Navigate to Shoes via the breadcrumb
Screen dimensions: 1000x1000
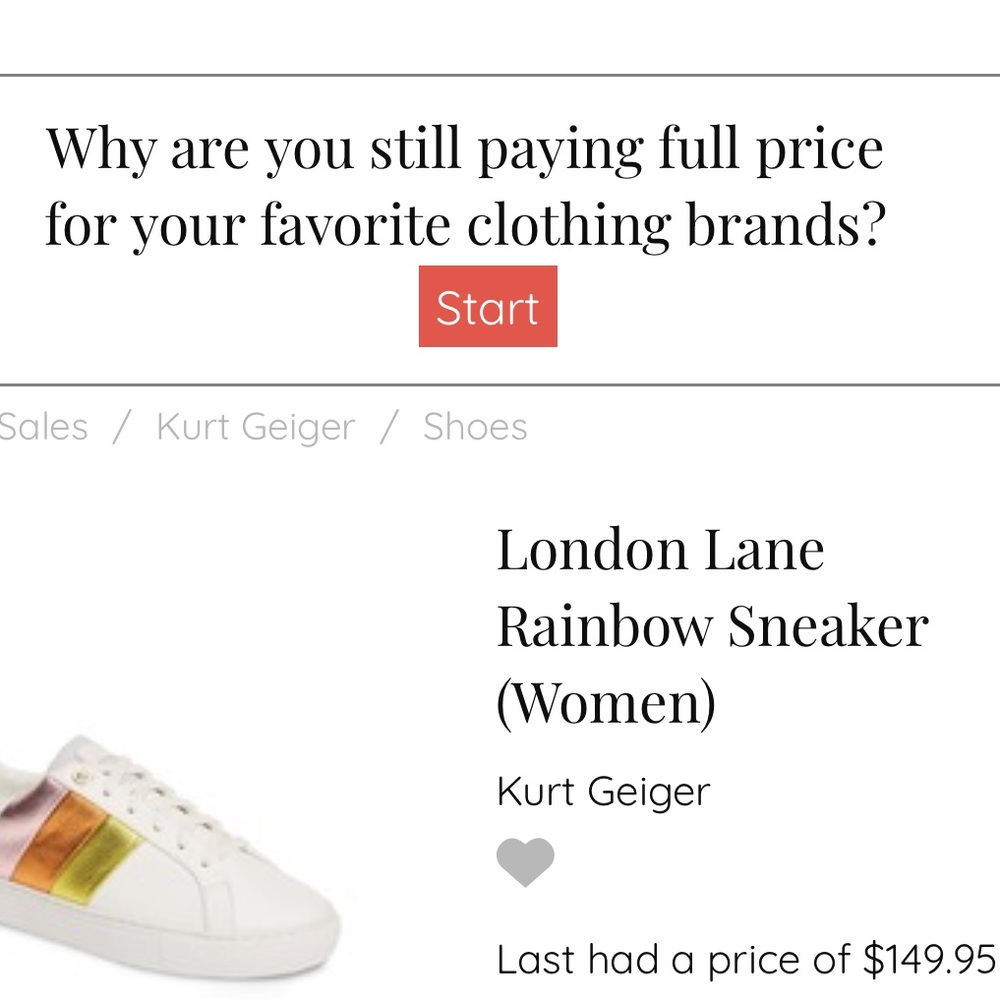tap(474, 426)
